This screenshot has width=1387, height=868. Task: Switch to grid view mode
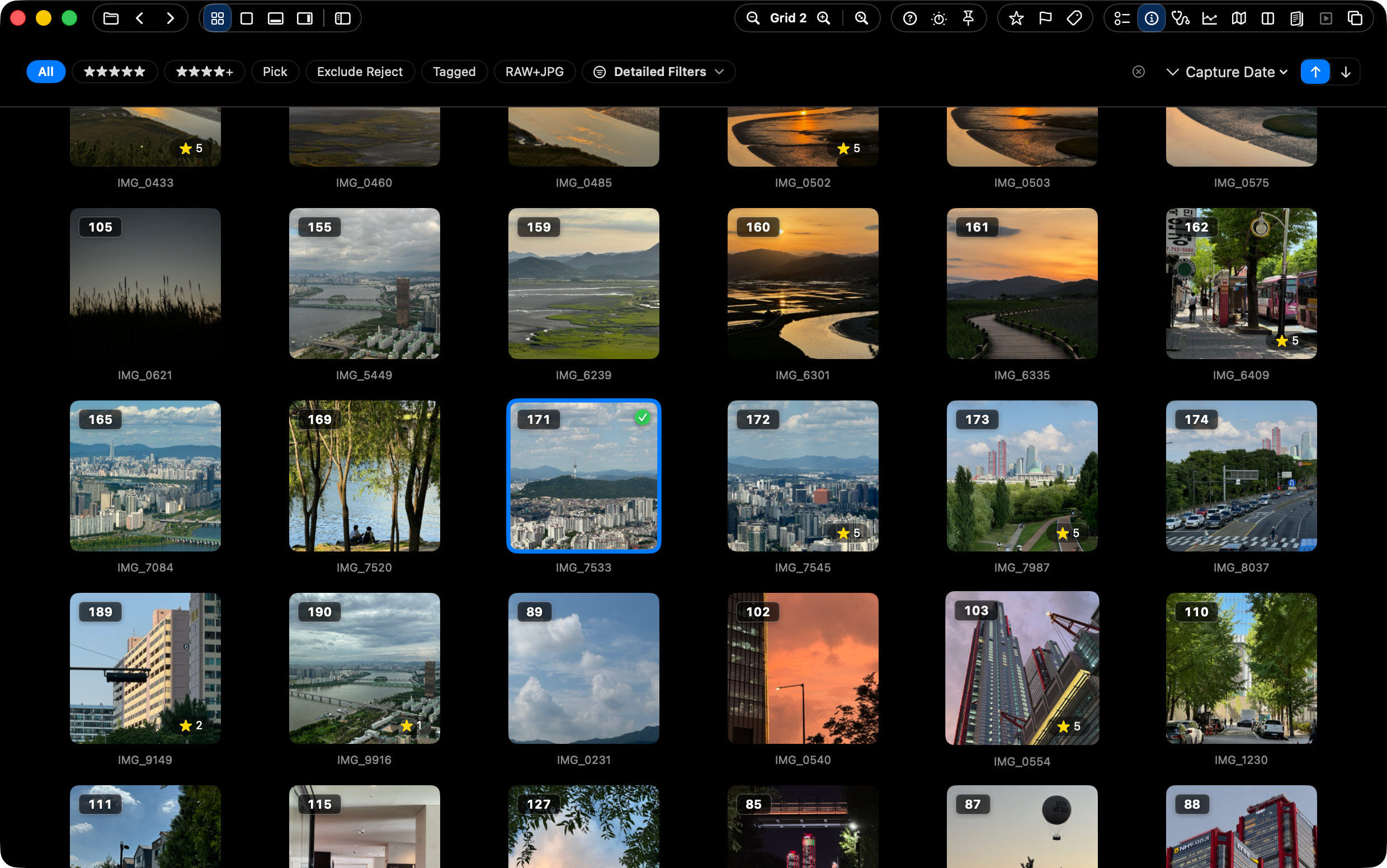pyautogui.click(x=218, y=18)
